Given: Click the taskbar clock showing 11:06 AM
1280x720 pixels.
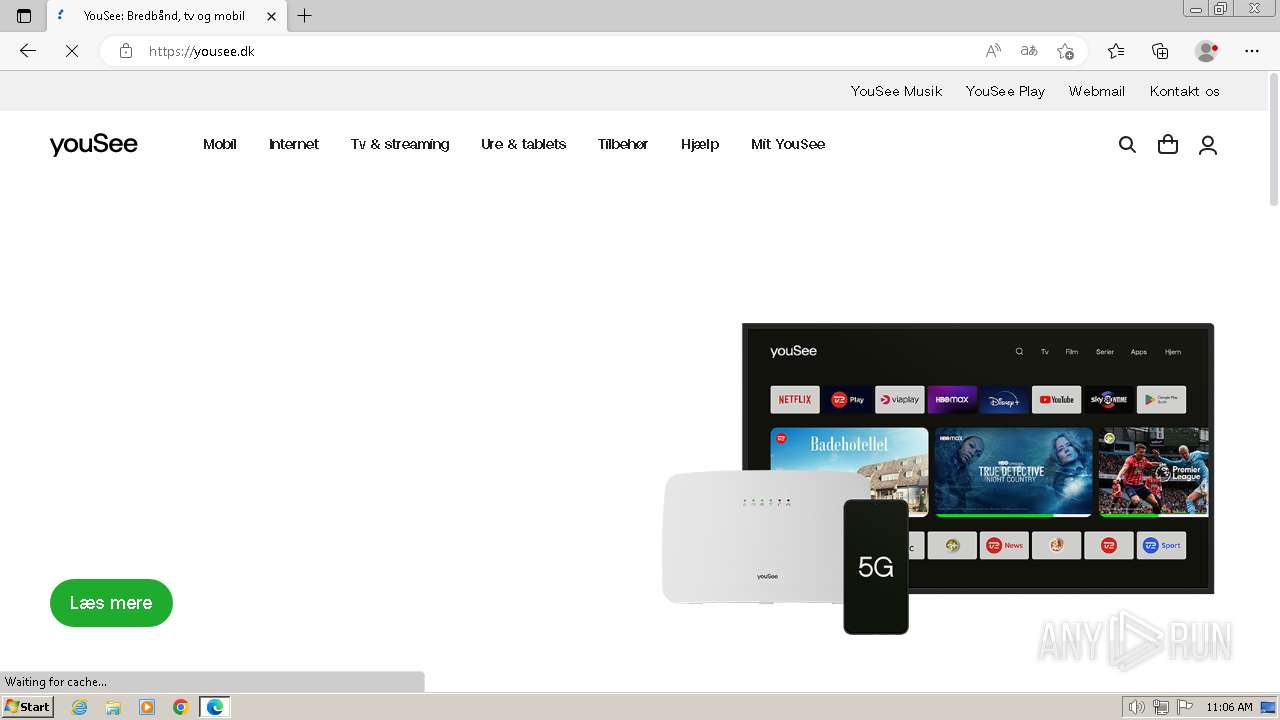Looking at the screenshot, I should point(1229,707).
